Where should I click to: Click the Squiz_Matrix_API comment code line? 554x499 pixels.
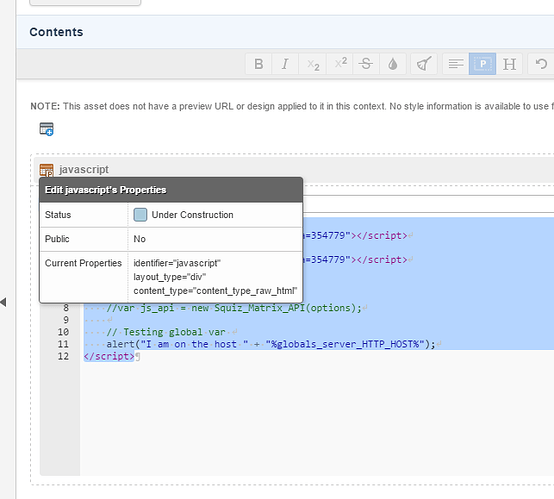point(234,308)
